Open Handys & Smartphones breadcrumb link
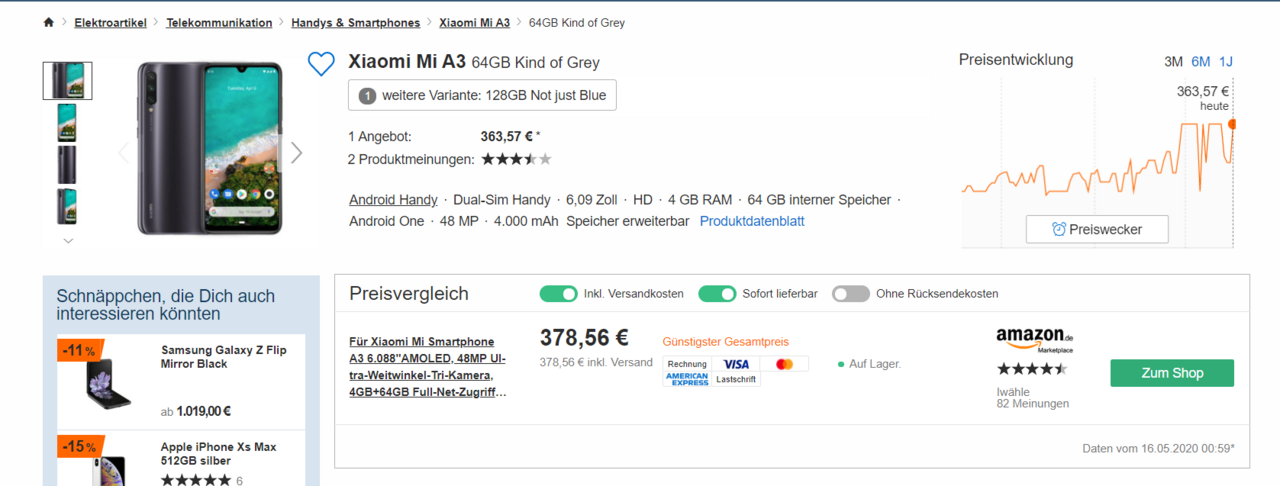 [356, 22]
